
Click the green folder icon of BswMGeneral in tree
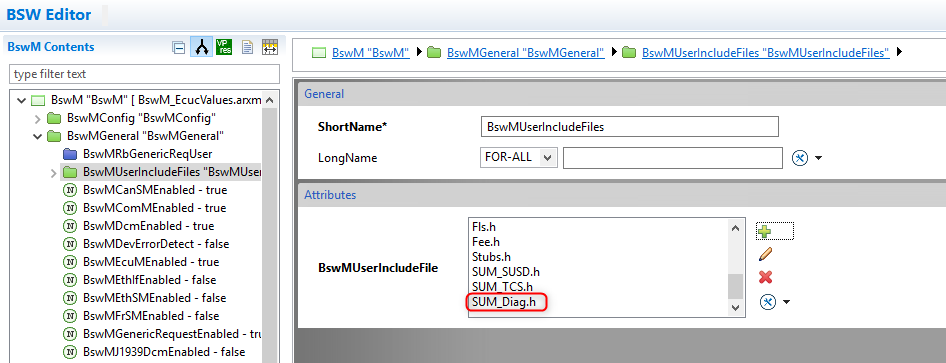[x=55, y=136]
